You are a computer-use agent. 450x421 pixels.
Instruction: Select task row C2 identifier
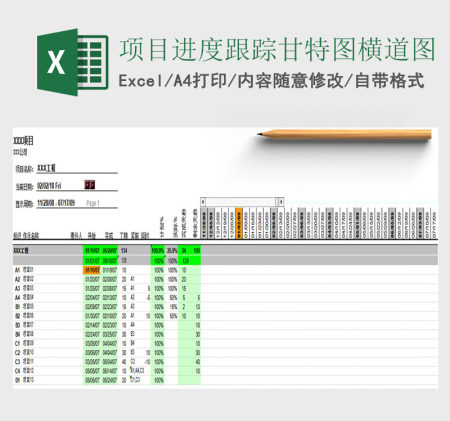(17, 353)
